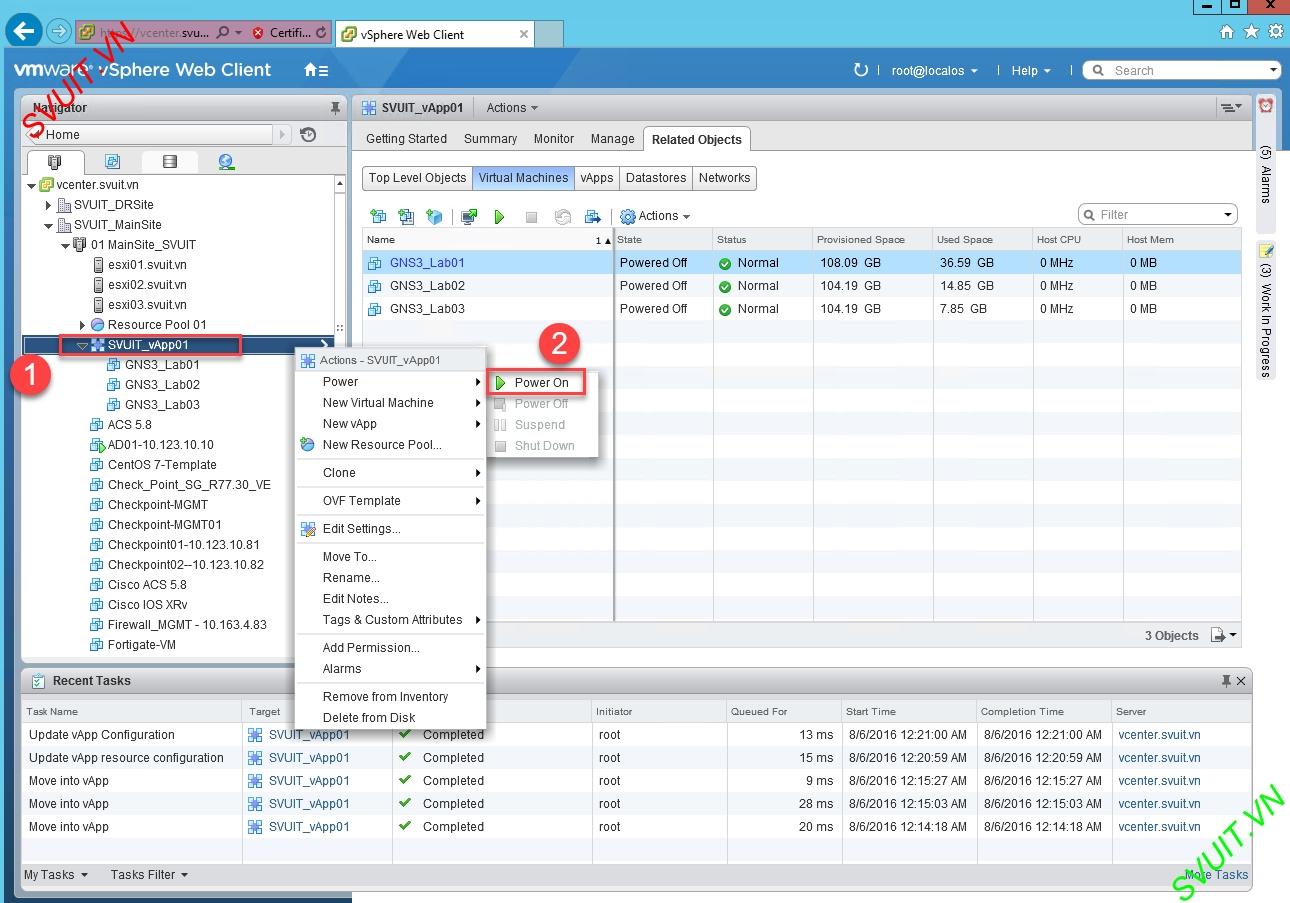The image size is (1290, 903).
Task: Open VM console from the toolbar
Action: [x=469, y=216]
